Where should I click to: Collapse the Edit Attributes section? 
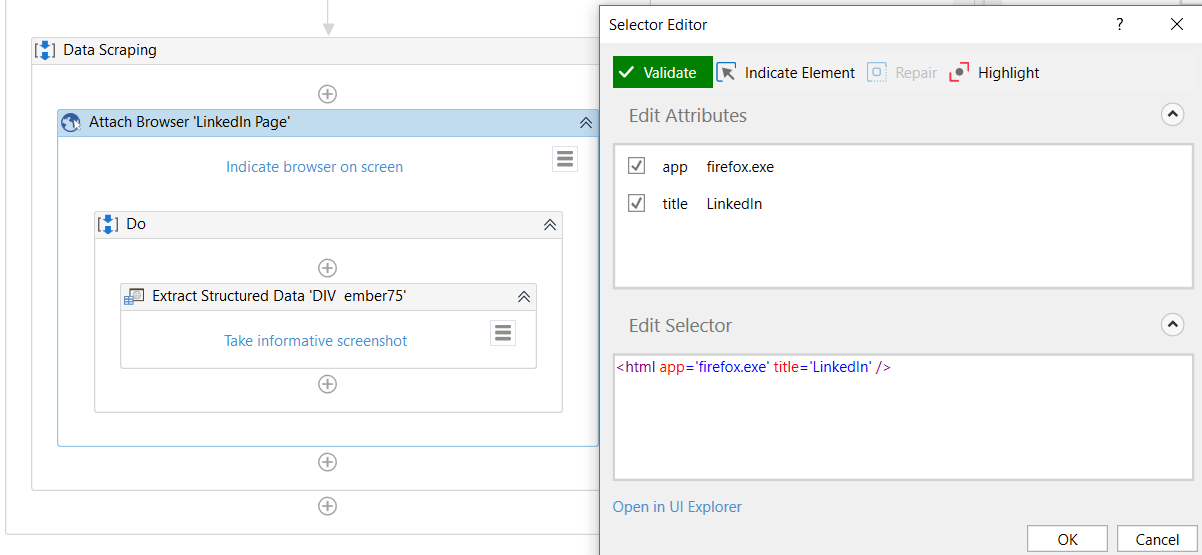coord(1172,115)
